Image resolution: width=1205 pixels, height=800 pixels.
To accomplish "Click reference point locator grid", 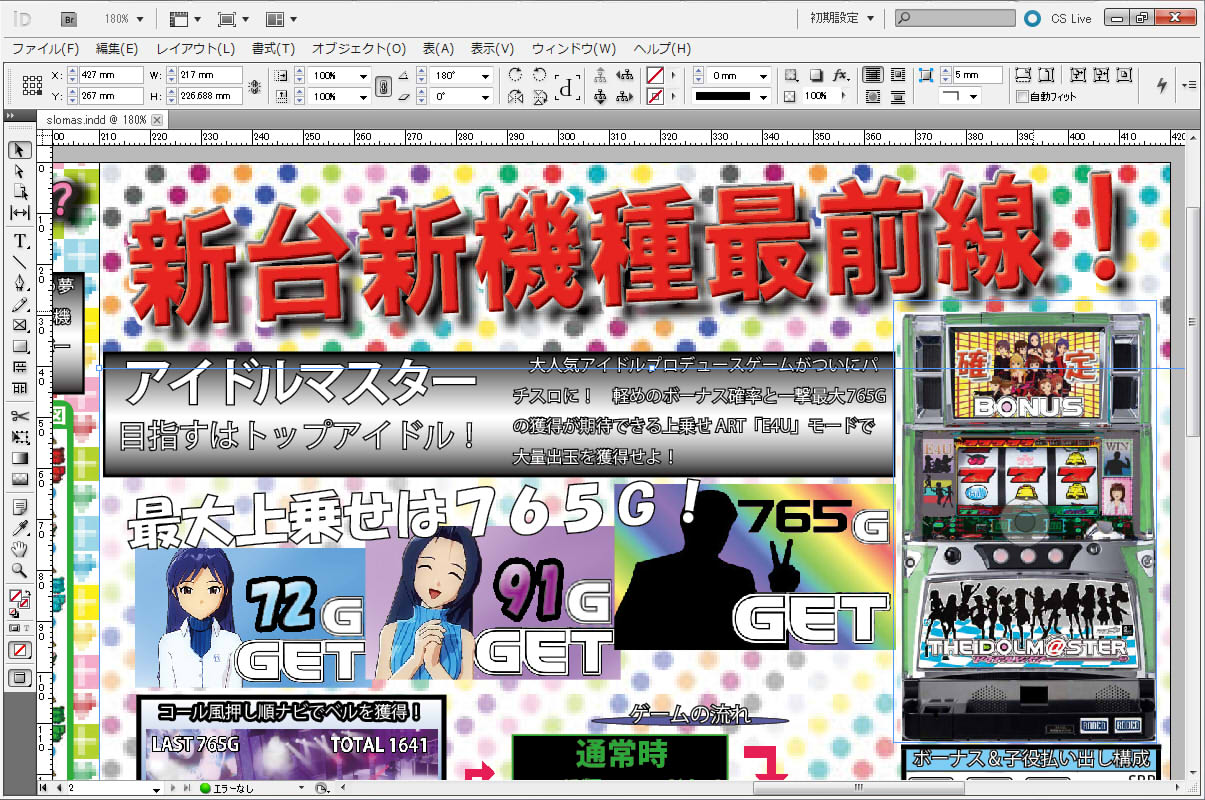I will (x=32, y=86).
